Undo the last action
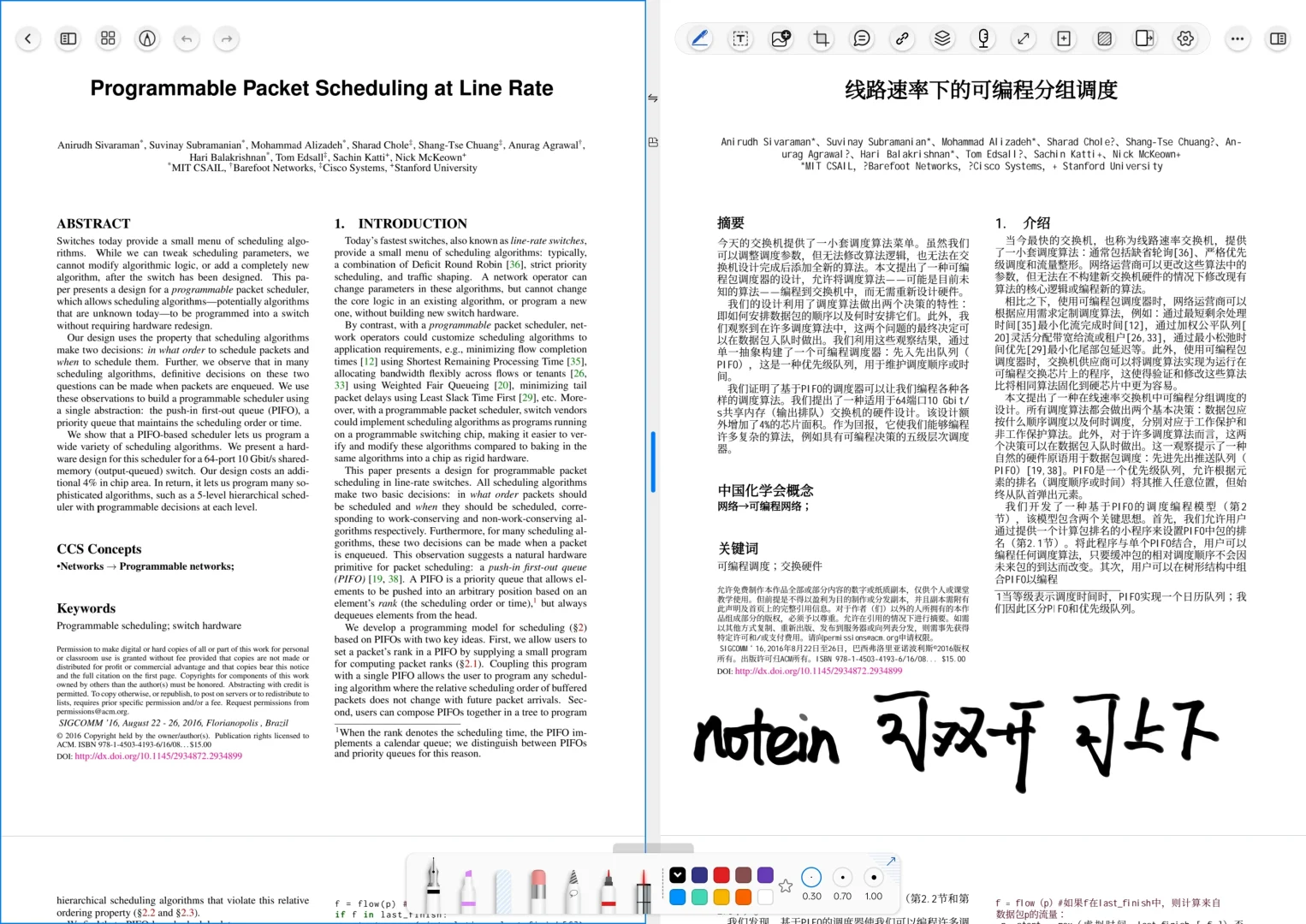The width and height of the screenshot is (1306, 924). pos(187,38)
